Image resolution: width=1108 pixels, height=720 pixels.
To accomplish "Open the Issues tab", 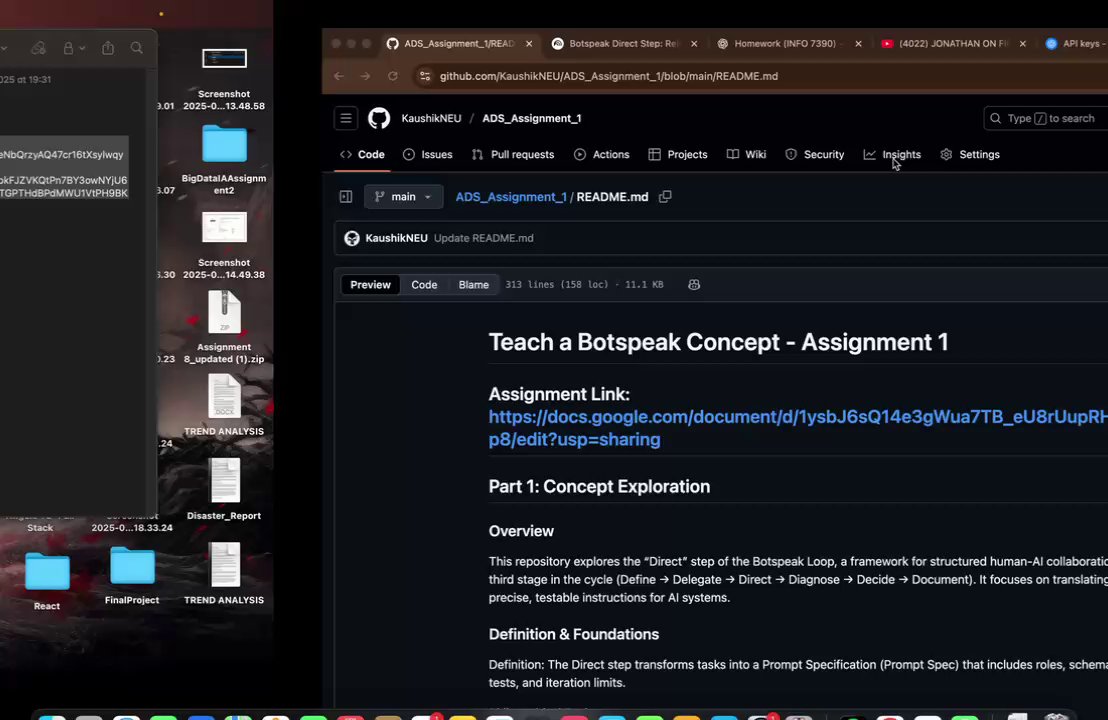I will coord(428,154).
